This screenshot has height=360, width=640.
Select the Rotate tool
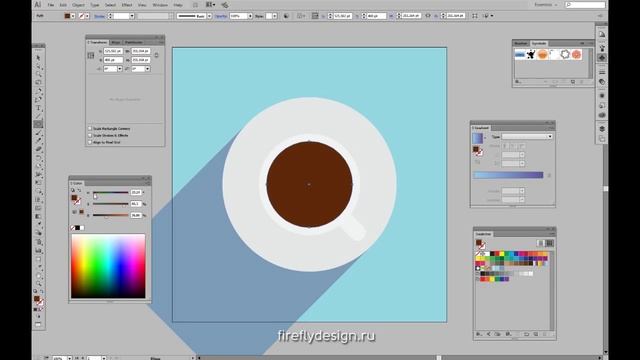coord(38,158)
